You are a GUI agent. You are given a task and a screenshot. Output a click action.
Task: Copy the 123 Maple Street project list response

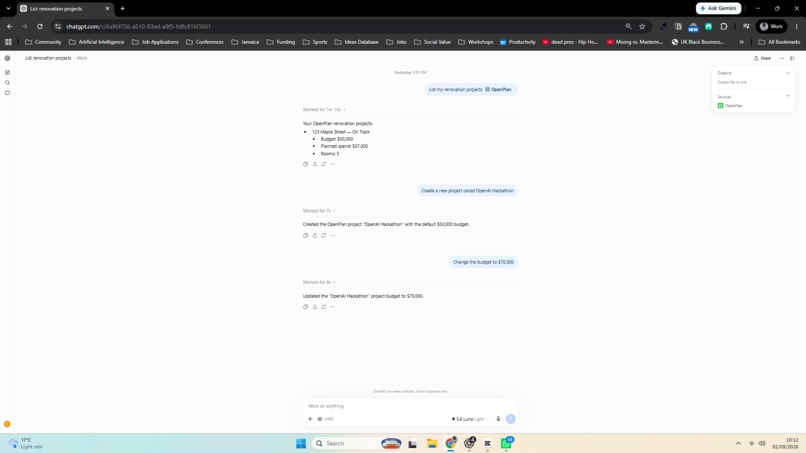(x=305, y=164)
